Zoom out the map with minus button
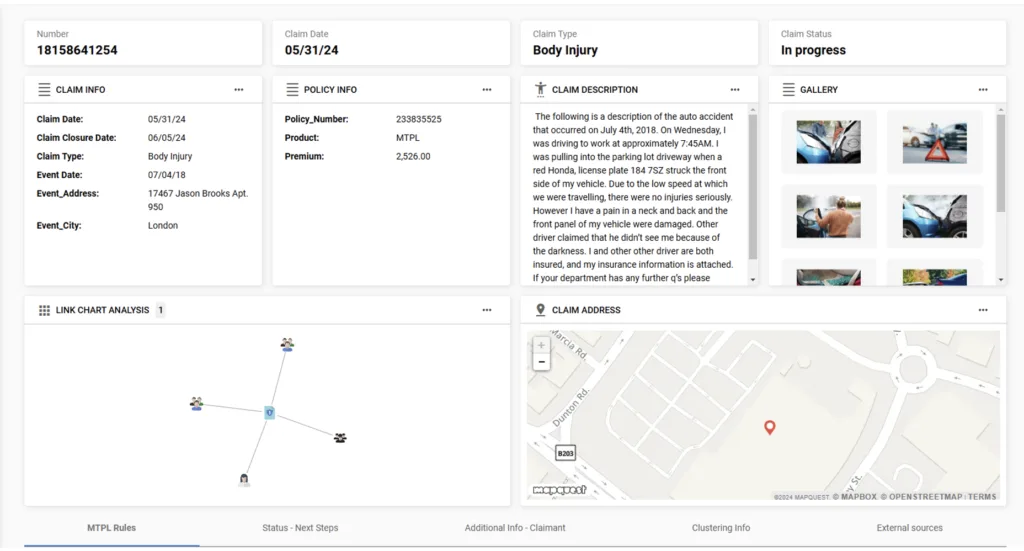 pyautogui.click(x=541, y=362)
